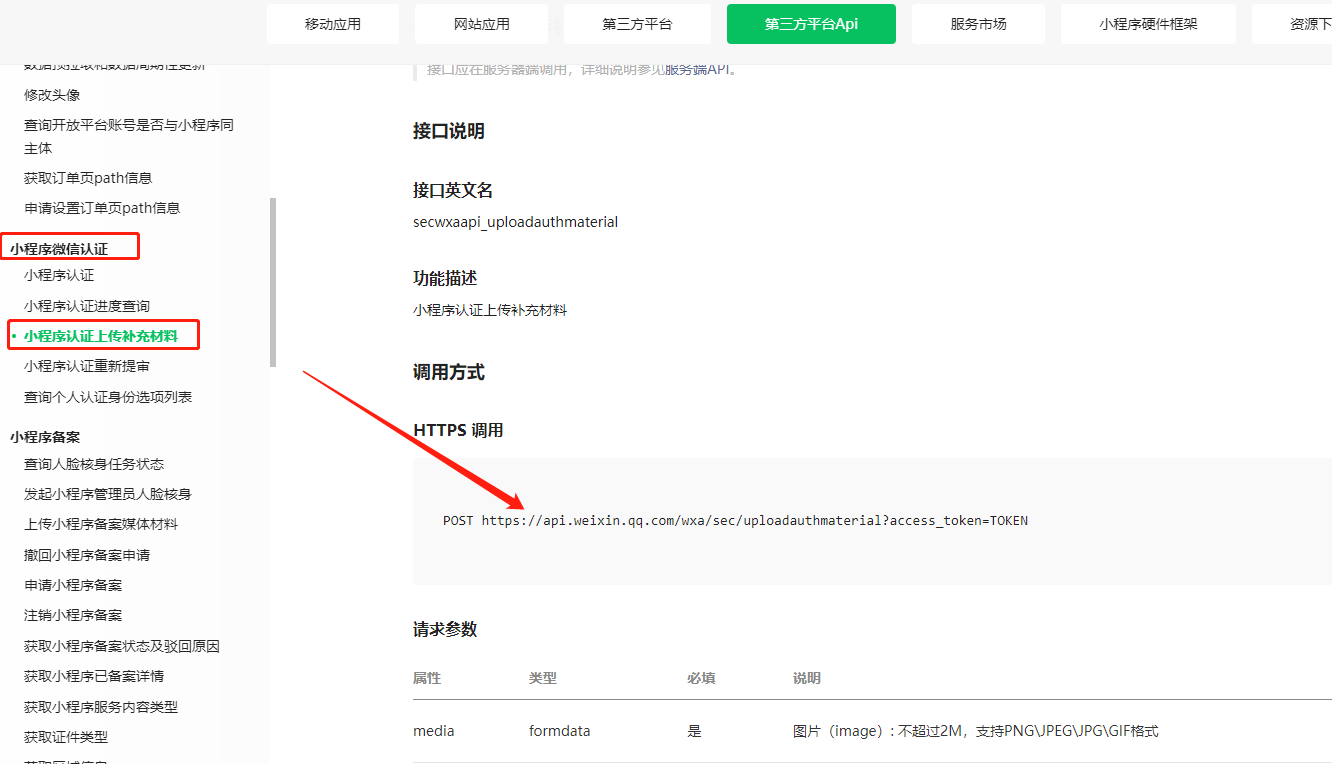The image size is (1332, 764).
Task: Select 上传小程序备案媒体材料 in the sidebar
Action: point(101,524)
